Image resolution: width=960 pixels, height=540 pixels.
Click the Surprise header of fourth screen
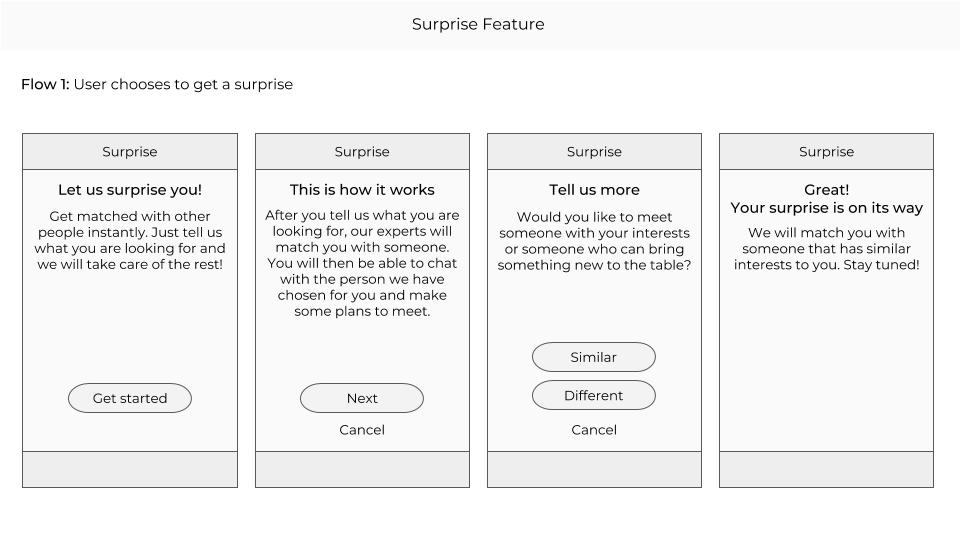tap(827, 152)
